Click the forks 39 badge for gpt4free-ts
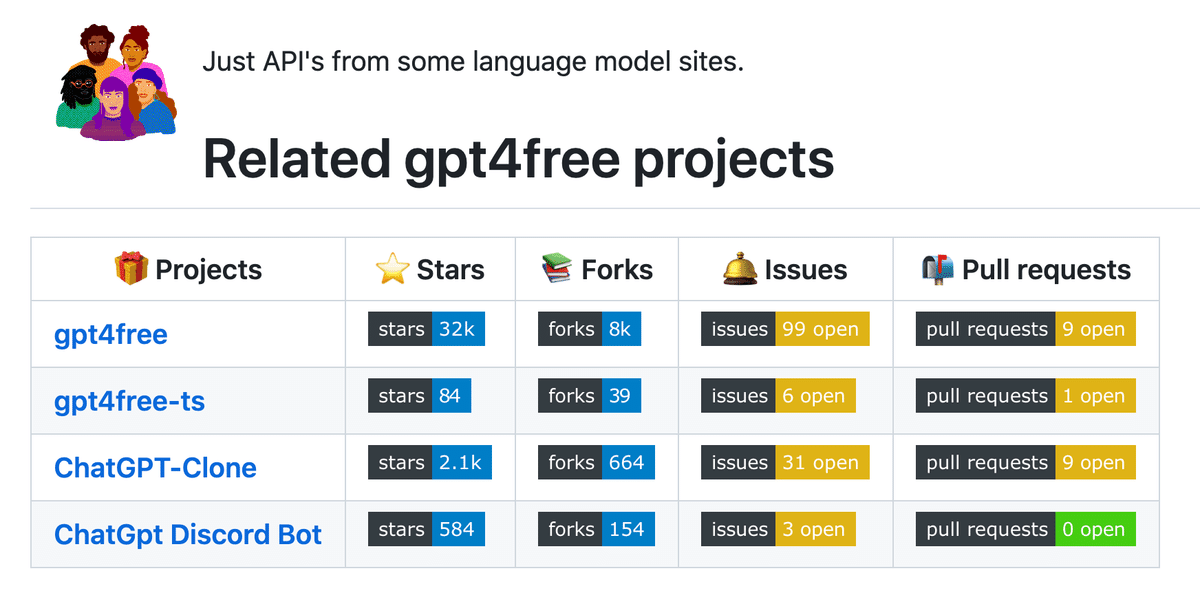Image resolution: width=1200 pixels, height=597 pixels. (589, 395)
